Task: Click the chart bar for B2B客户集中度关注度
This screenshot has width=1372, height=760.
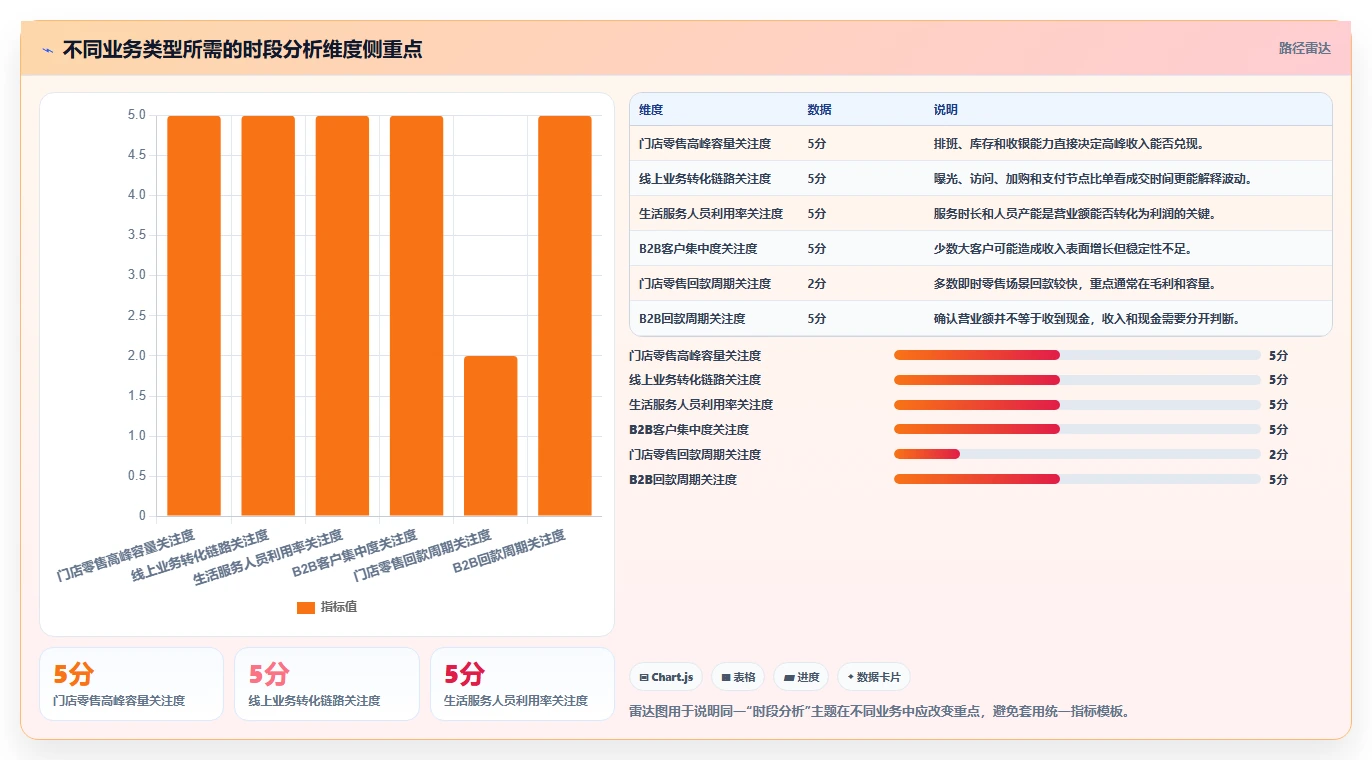Action: point(416,316)
